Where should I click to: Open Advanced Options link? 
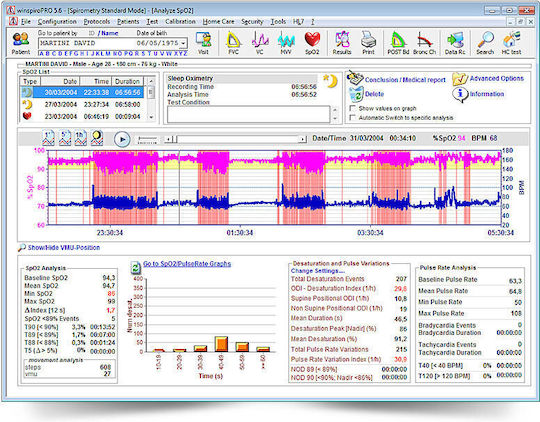(497, 79)
